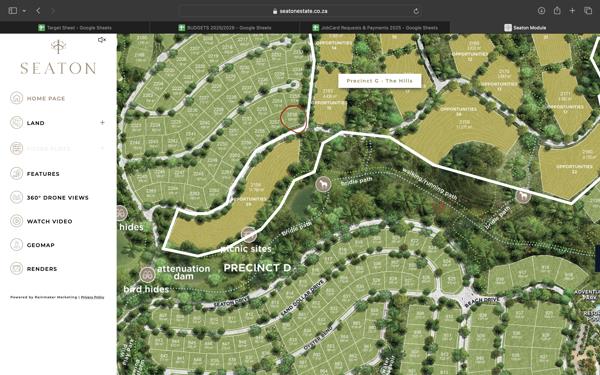Click the Renders image icon
This screenshot has width=600, height=375.
(x=16, y=268)
